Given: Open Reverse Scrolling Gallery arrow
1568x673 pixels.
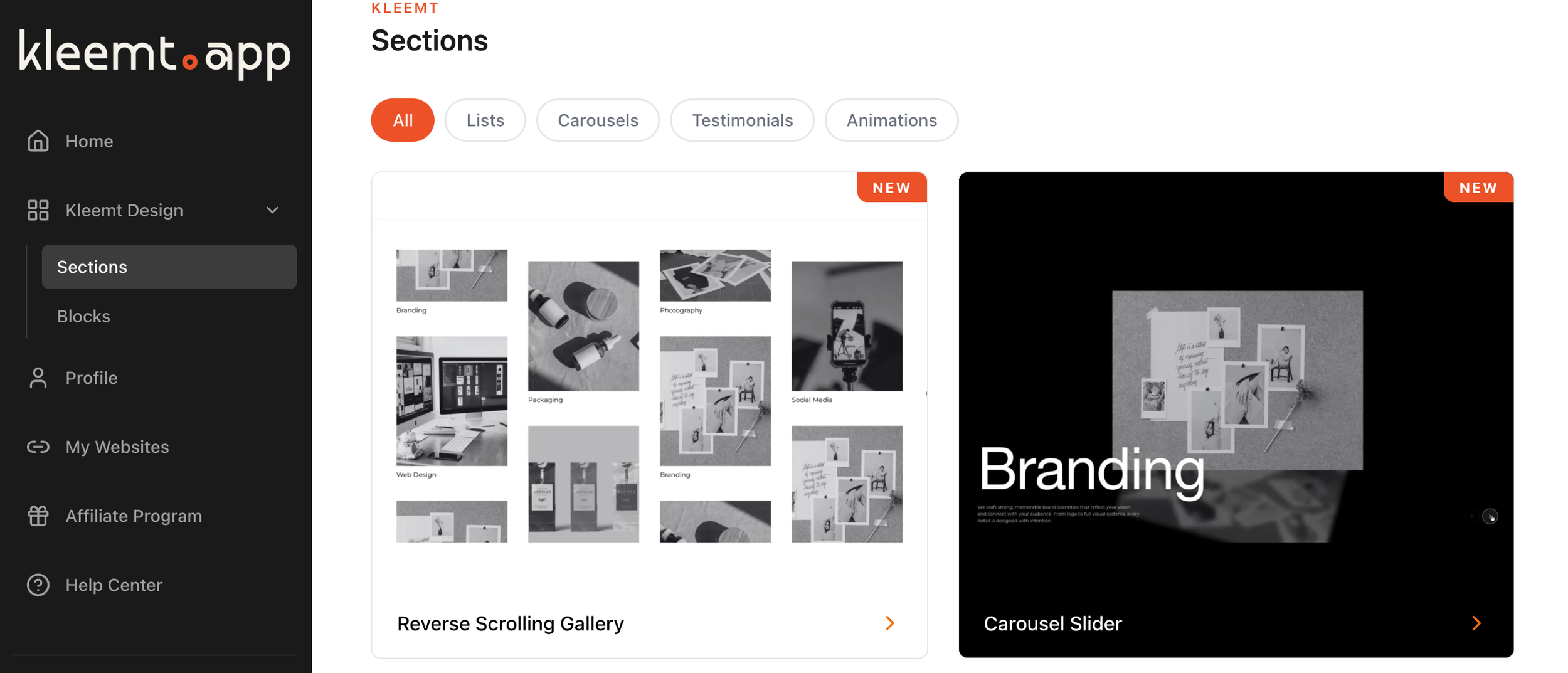Looking at the screenshot, I should 889,623.
